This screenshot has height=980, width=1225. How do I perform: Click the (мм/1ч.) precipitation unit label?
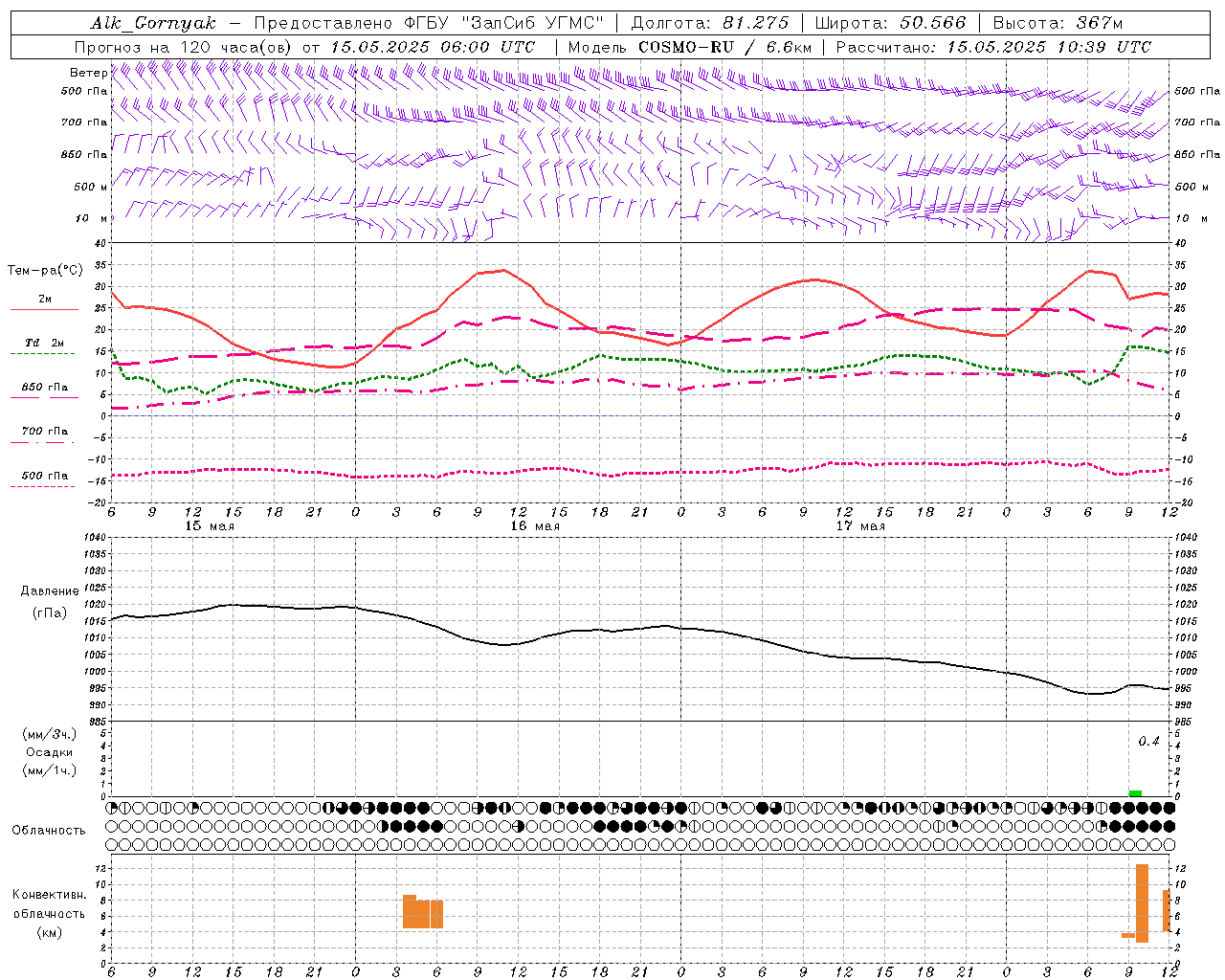click(x=50, y=770)
